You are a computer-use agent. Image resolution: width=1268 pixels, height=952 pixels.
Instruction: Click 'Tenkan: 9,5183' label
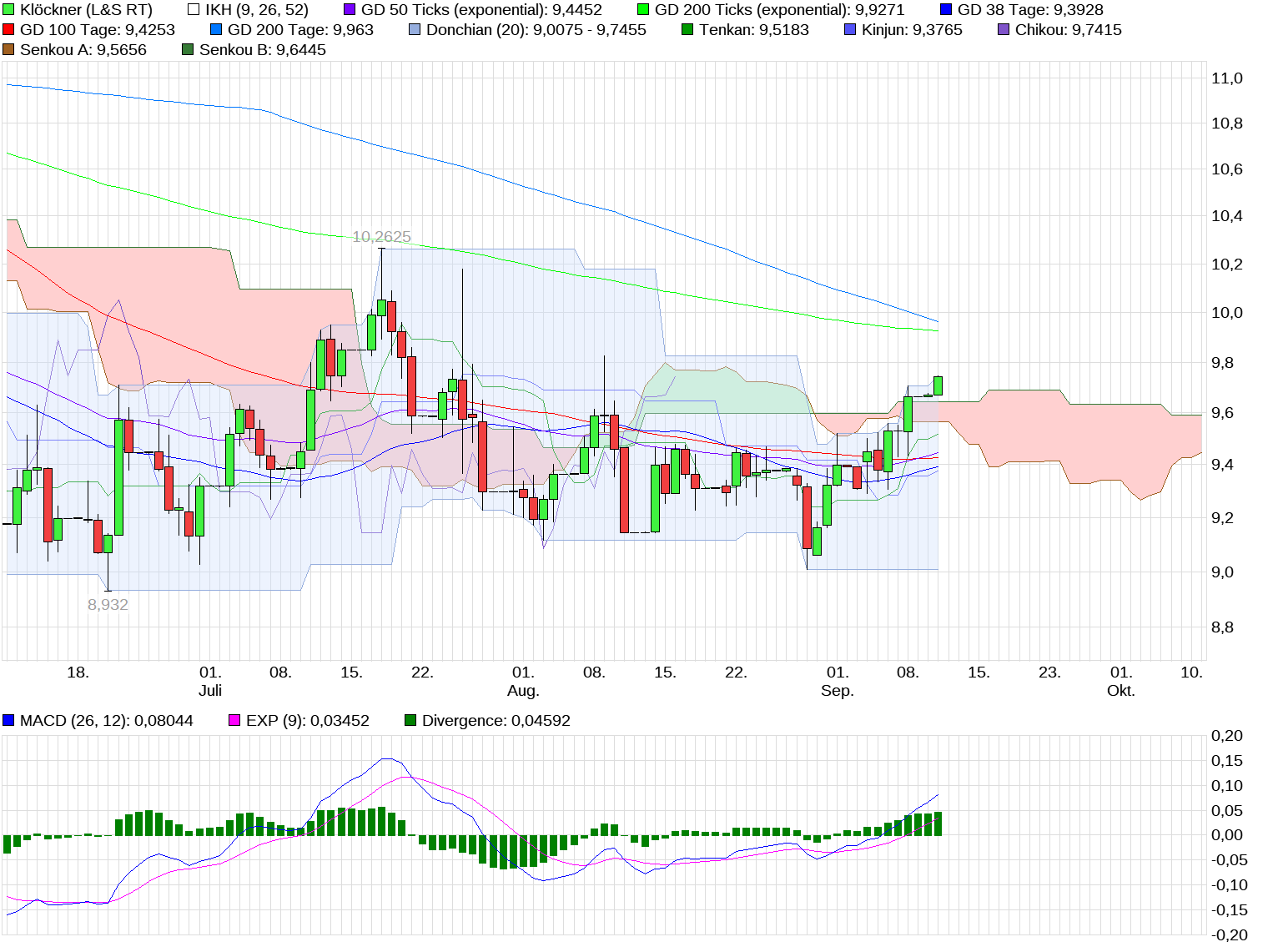pos(754,30)
